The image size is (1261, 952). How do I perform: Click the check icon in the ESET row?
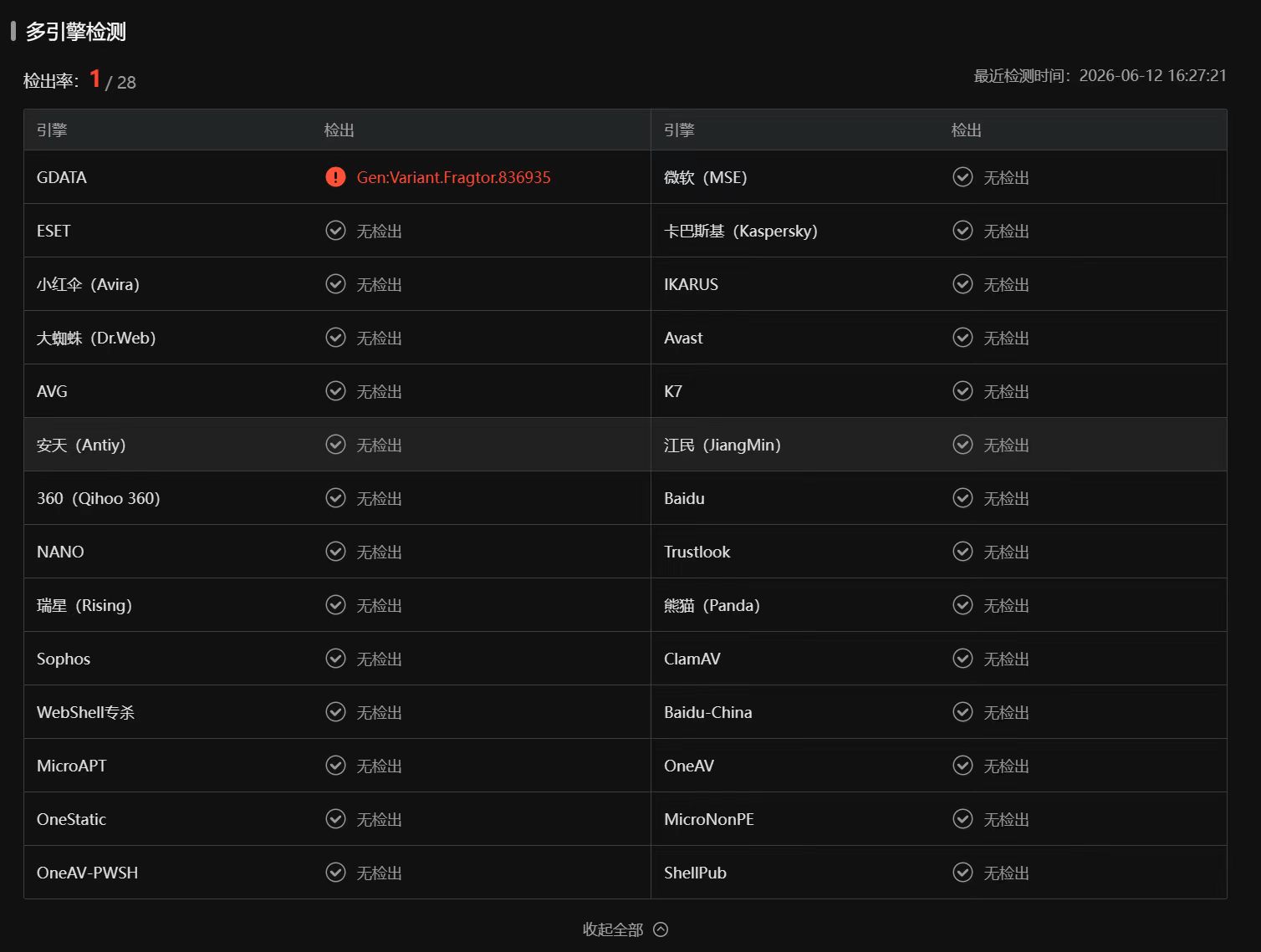335,231
